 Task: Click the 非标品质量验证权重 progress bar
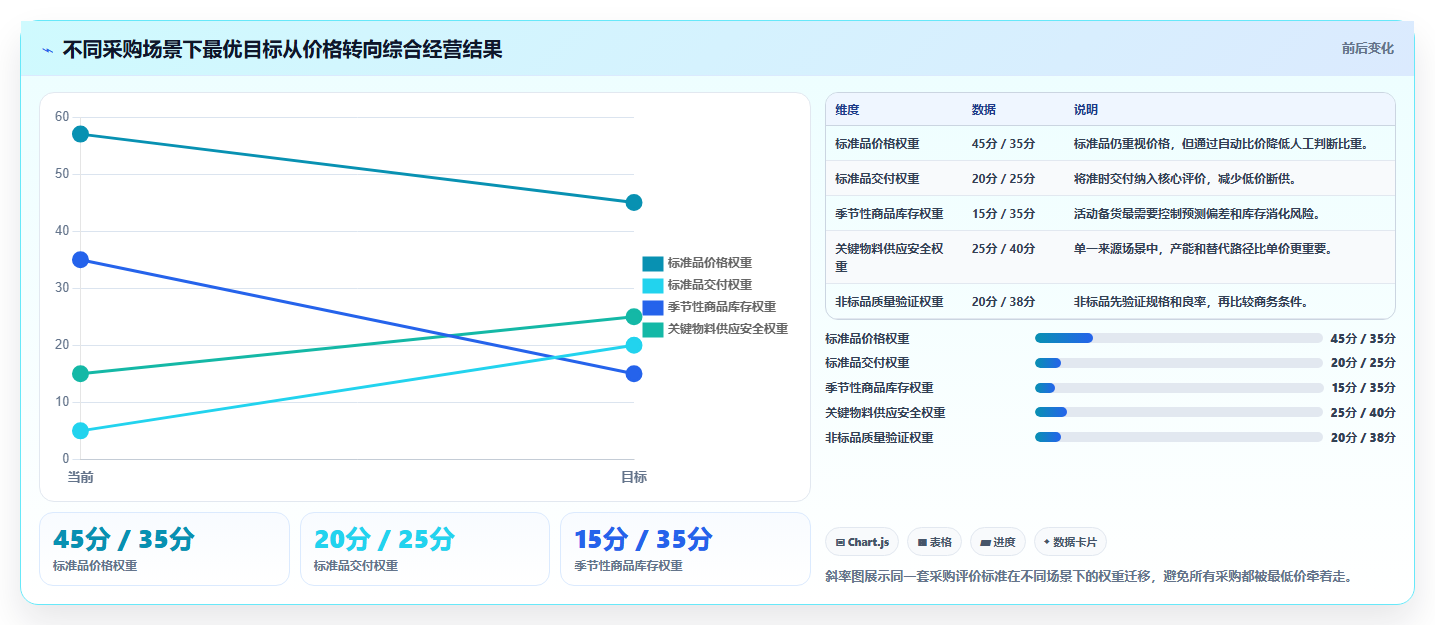tap(1179, 437)
